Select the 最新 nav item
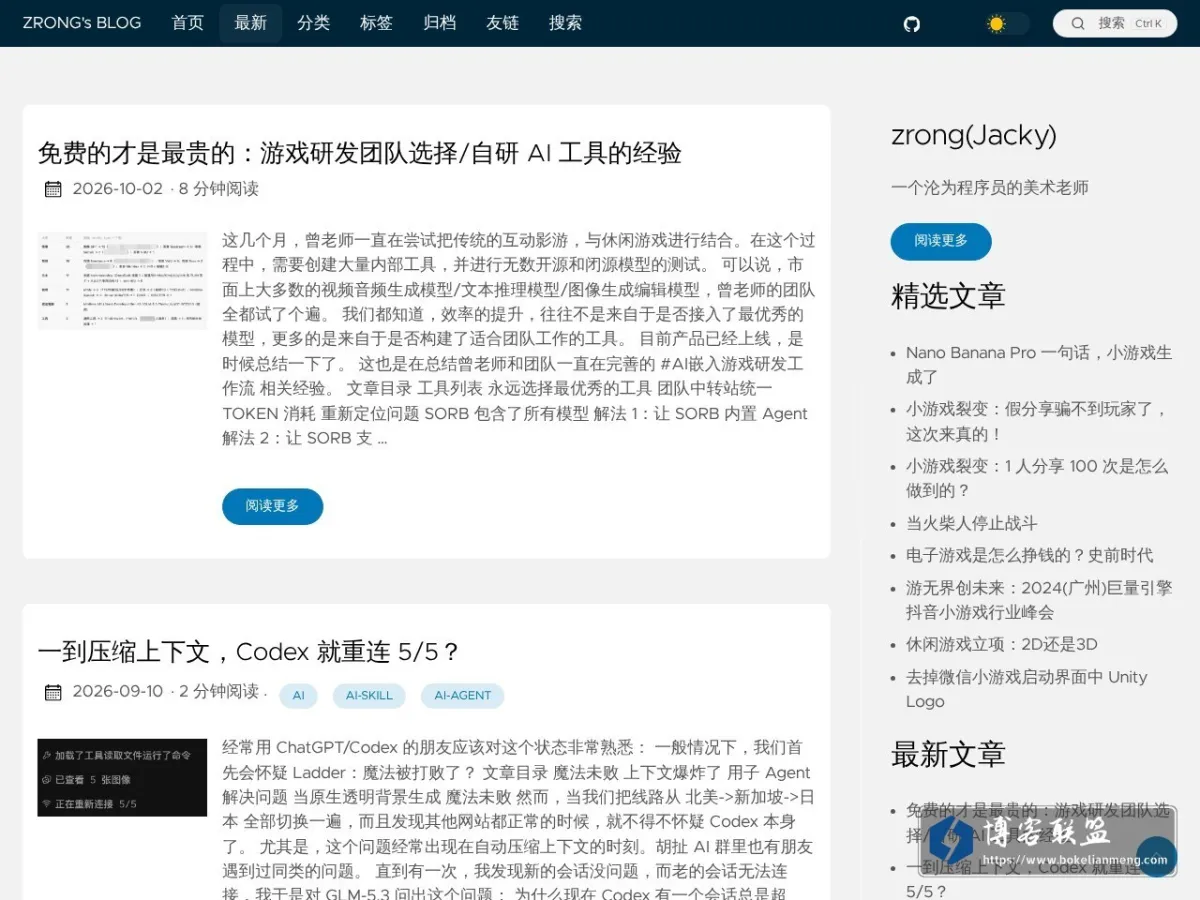This screenshot has height=900, width=1200. coord(251,23)
